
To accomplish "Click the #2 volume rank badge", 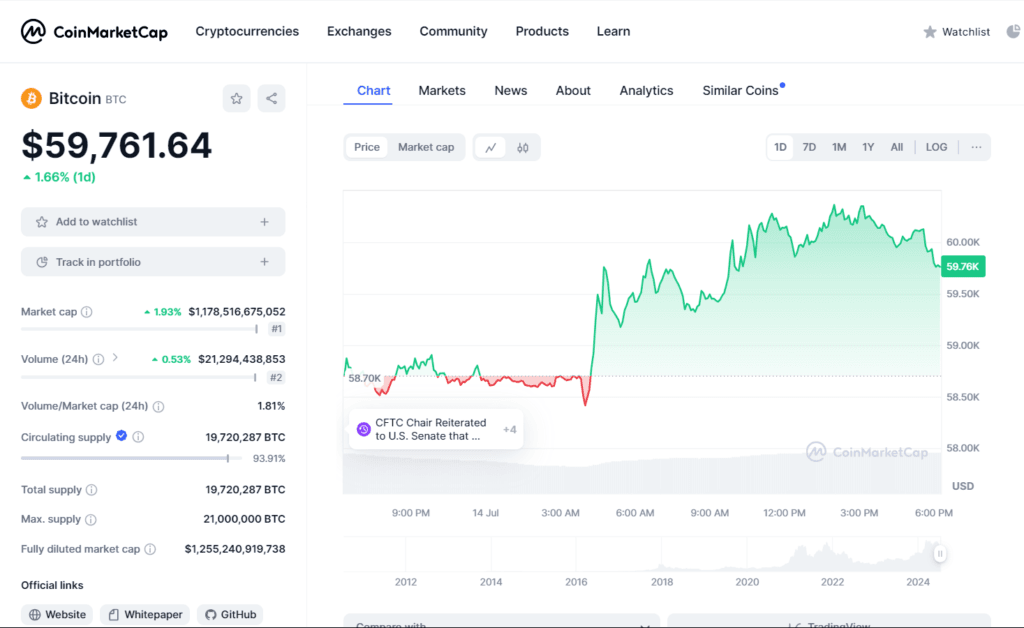I will click(276, 377).
